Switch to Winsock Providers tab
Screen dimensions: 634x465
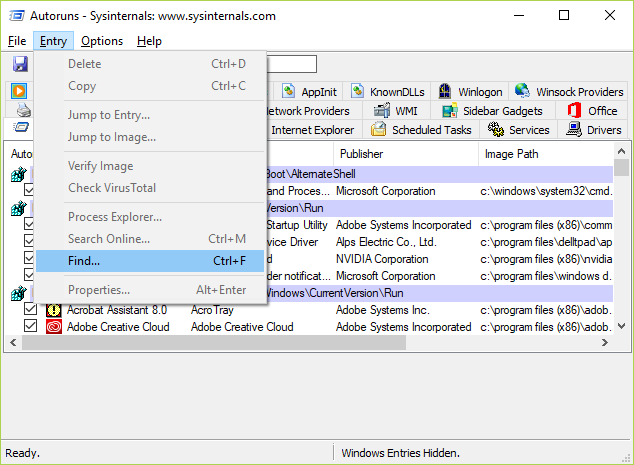[x=569, y=92]
